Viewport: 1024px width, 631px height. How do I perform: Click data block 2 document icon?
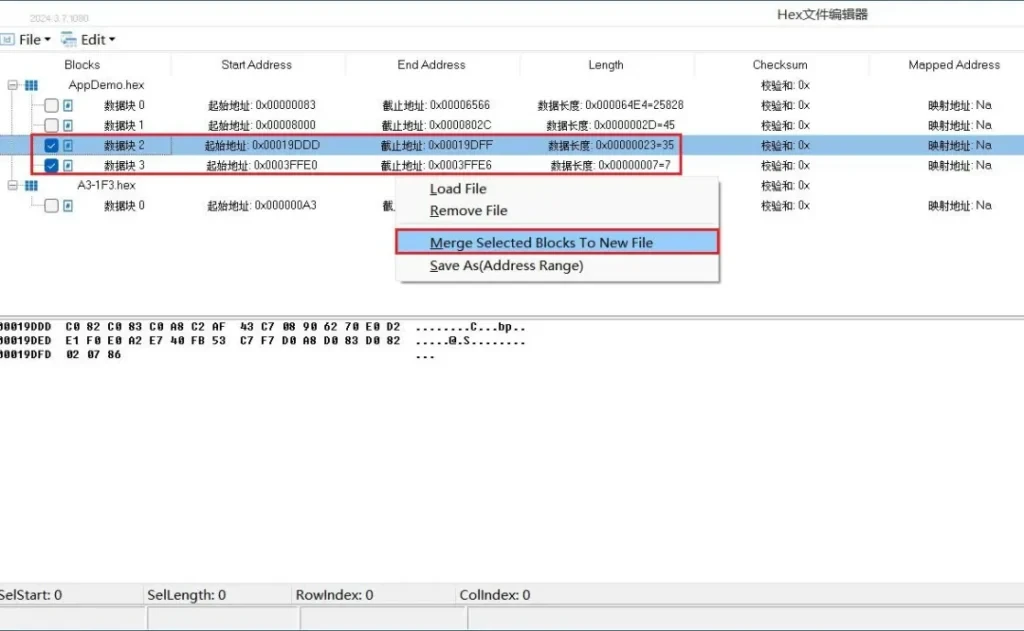[69, 146]
